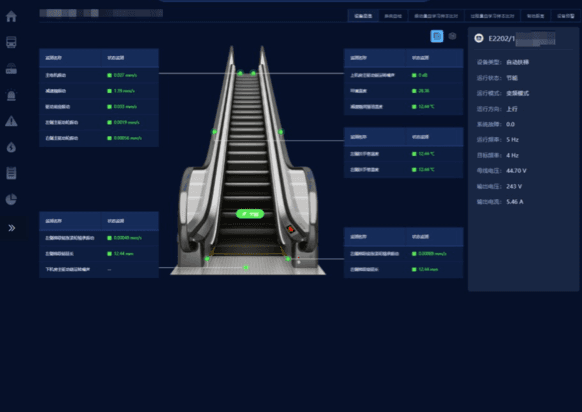Click the bus voltage 44.70 V
The height and width of the screenshot is (412, 582).
tap(516, 171)
